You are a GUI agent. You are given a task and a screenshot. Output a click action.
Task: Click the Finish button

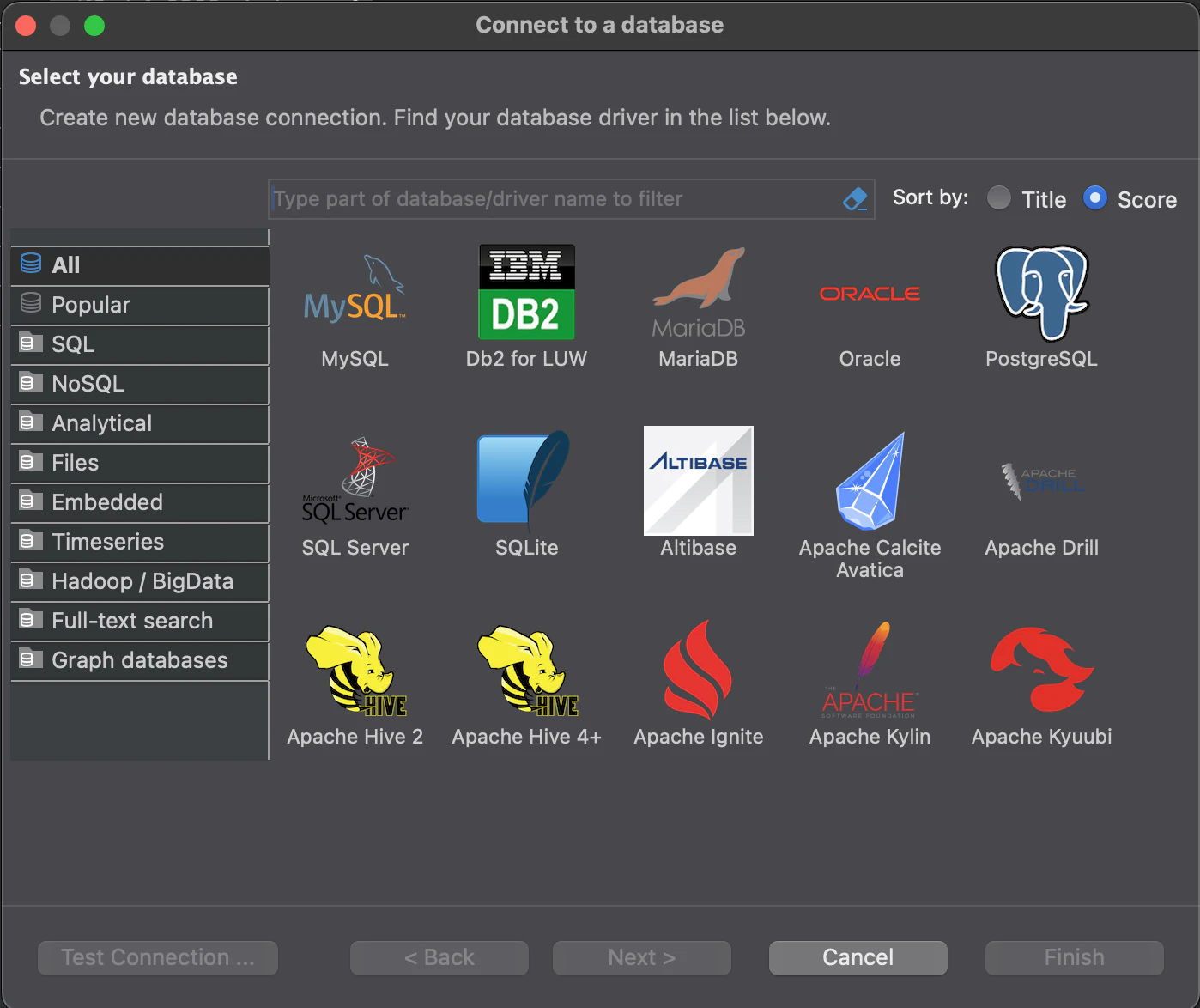[1075, 957]
